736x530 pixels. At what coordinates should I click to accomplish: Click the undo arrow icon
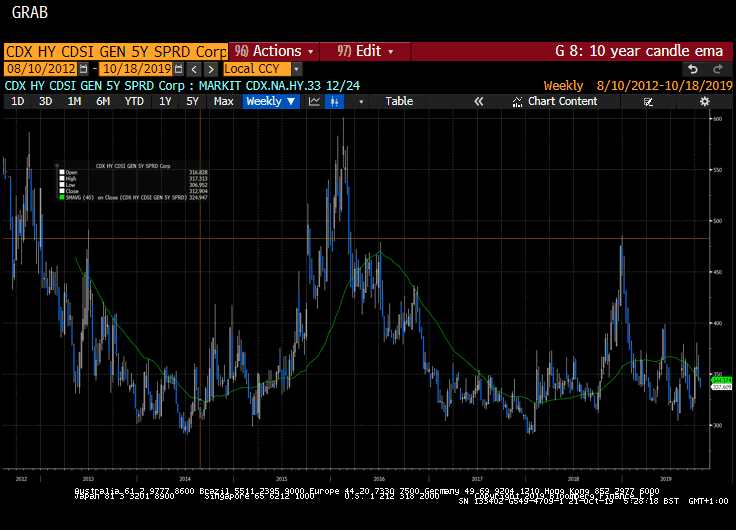(693, 69)
